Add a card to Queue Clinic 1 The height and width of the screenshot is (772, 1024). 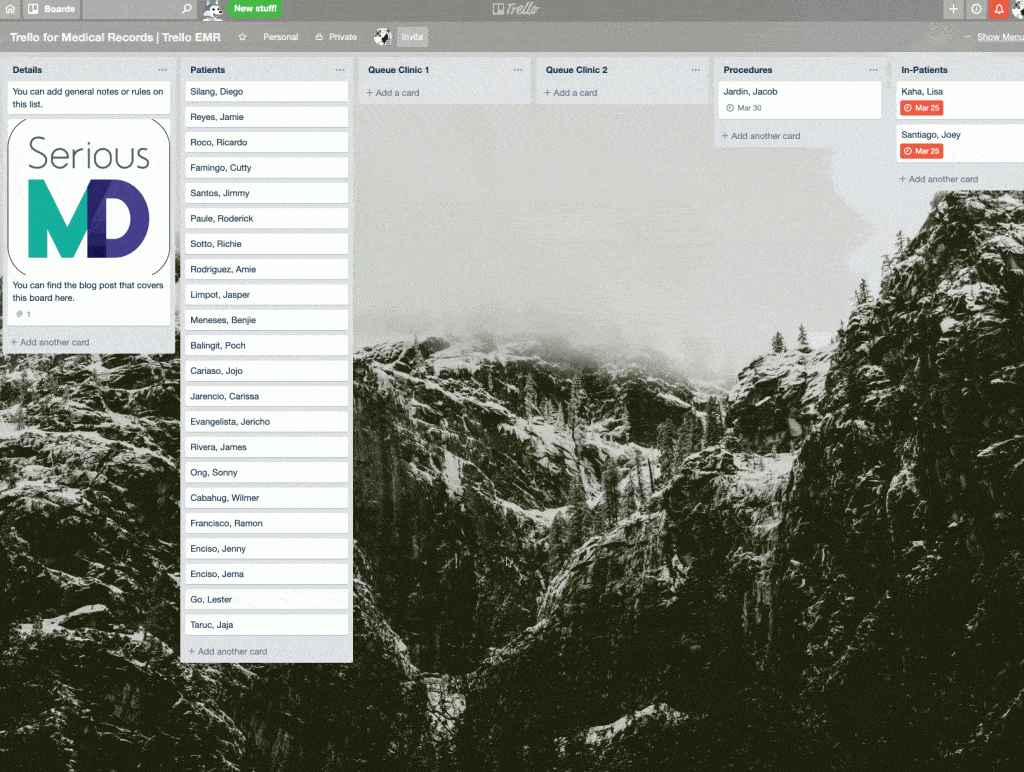[392, 93]
